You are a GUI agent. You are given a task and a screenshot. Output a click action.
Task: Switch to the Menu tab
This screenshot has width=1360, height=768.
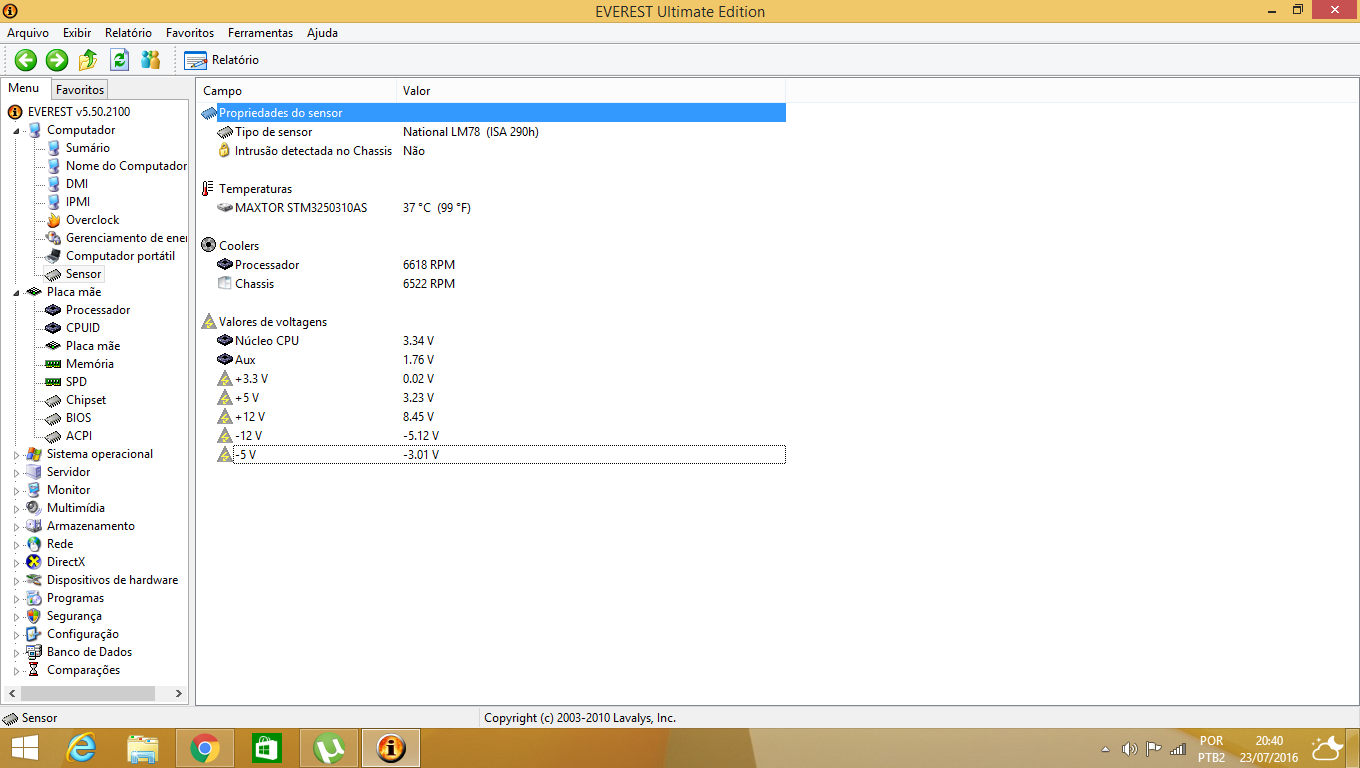pos(24,88)
